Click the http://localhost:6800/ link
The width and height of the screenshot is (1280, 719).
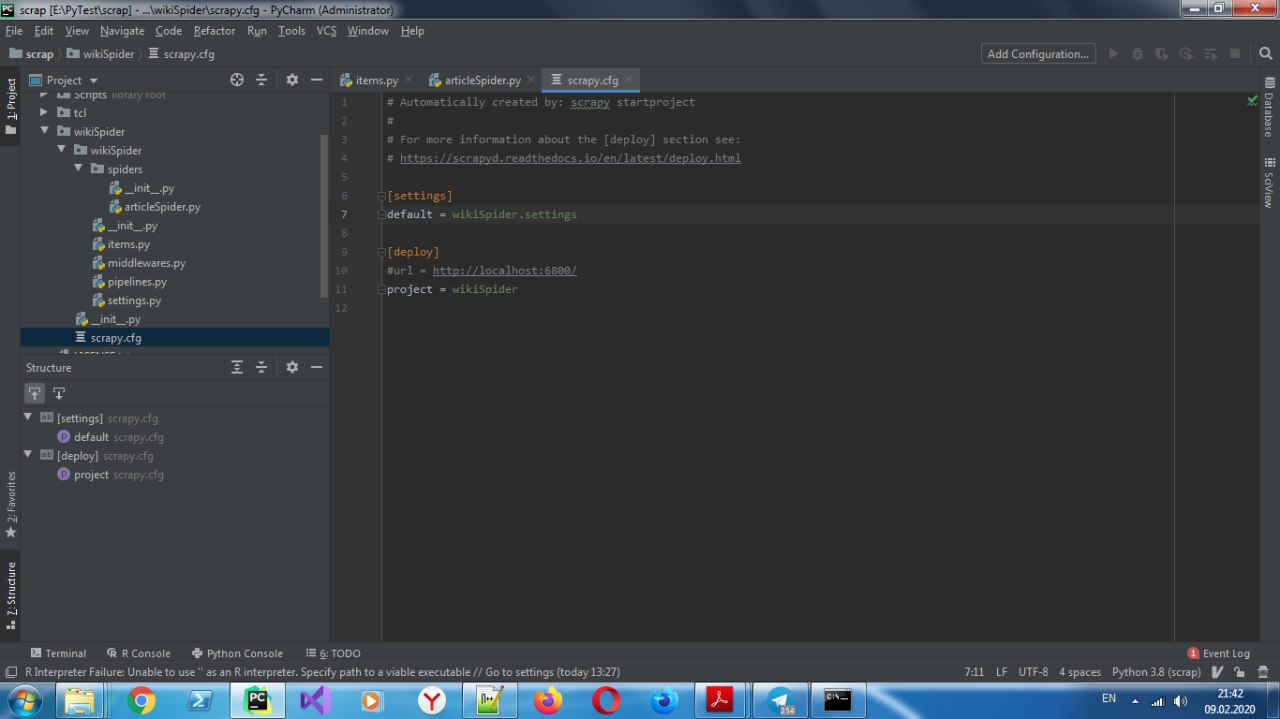[x=505, y=271]
